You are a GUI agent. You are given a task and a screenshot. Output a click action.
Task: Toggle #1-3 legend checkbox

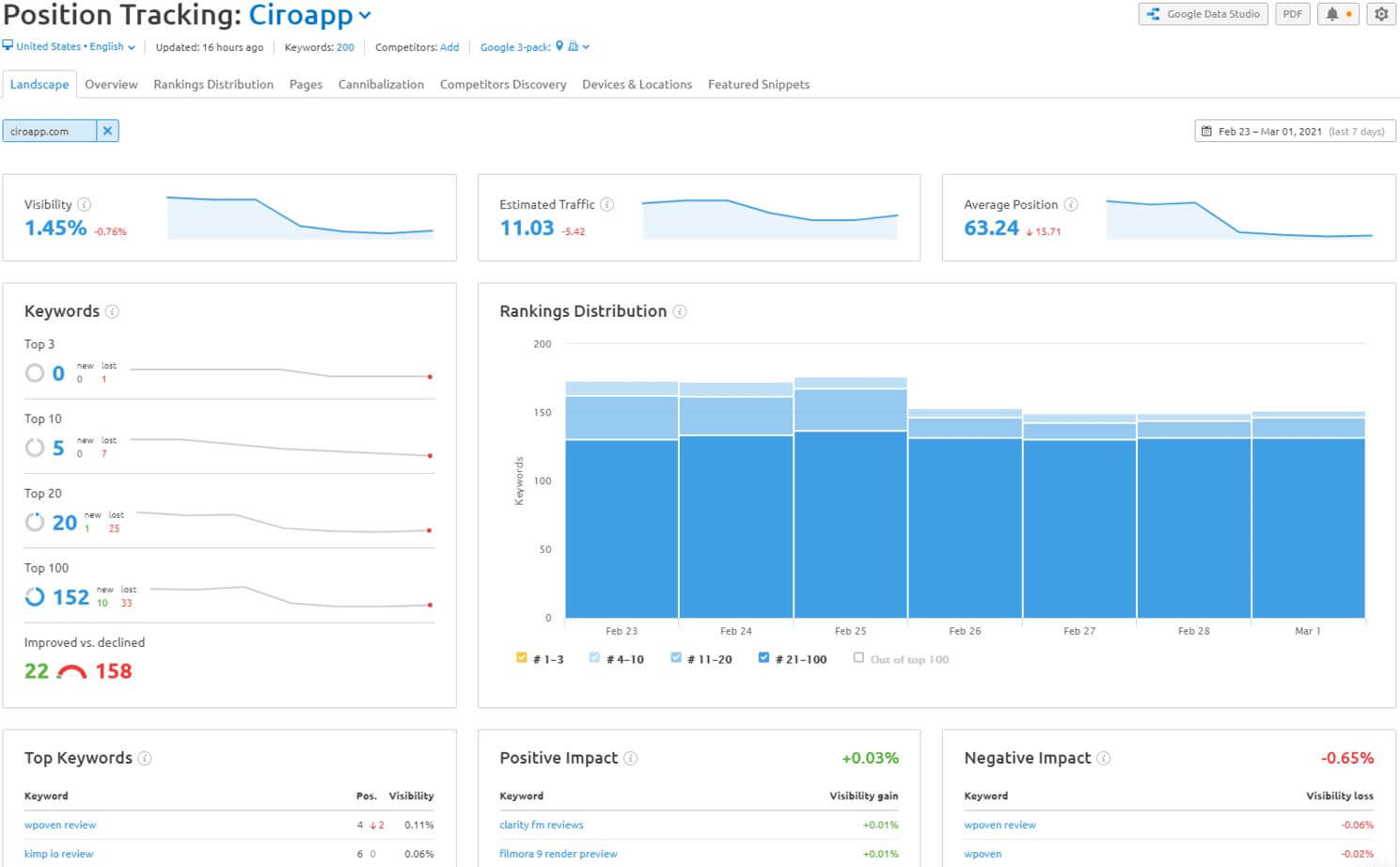(522, 658)
